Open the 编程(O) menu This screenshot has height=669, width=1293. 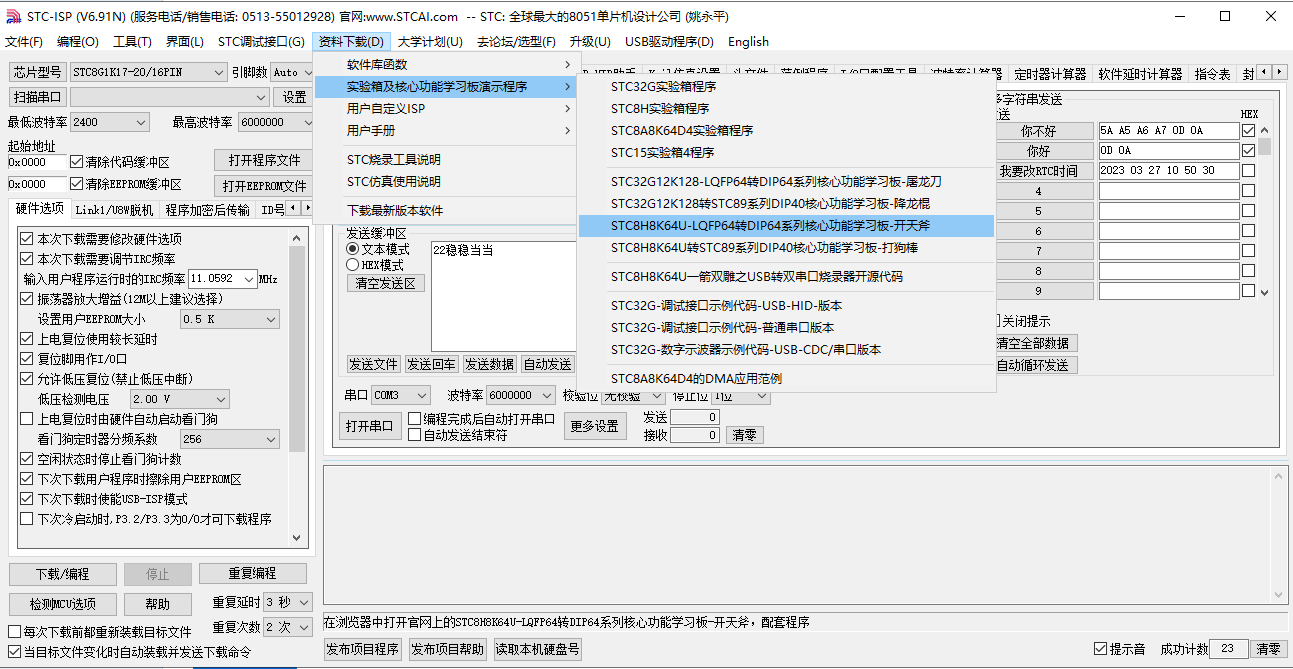(78, 41)
